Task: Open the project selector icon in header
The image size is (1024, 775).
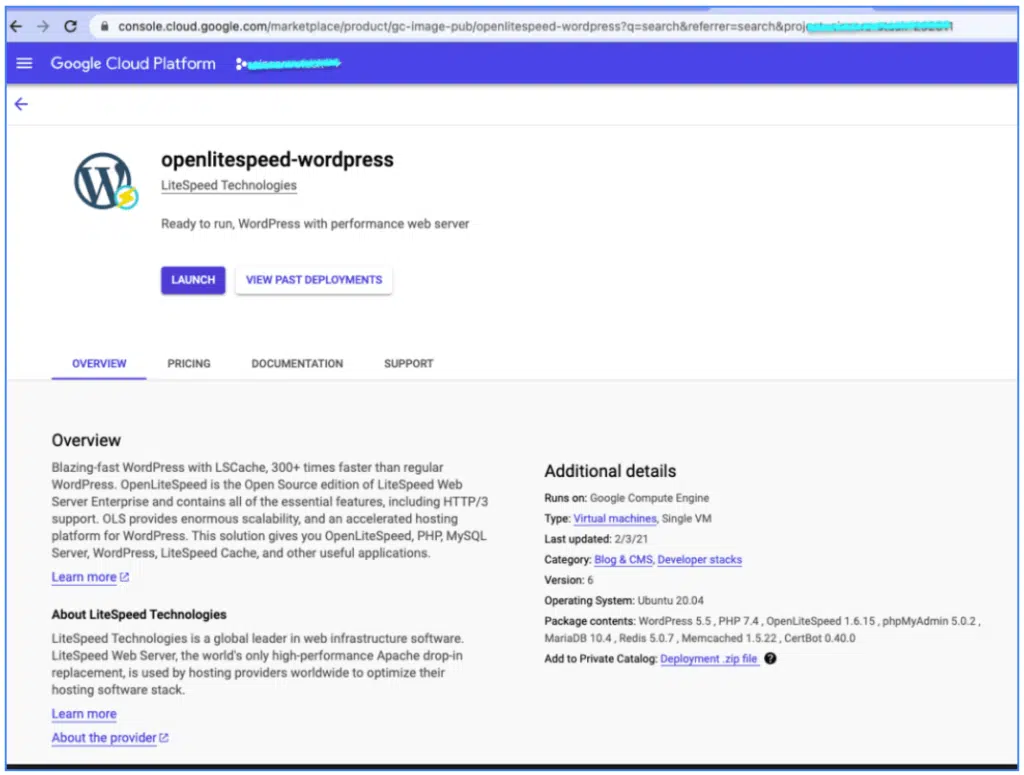Action: (241, 63)
